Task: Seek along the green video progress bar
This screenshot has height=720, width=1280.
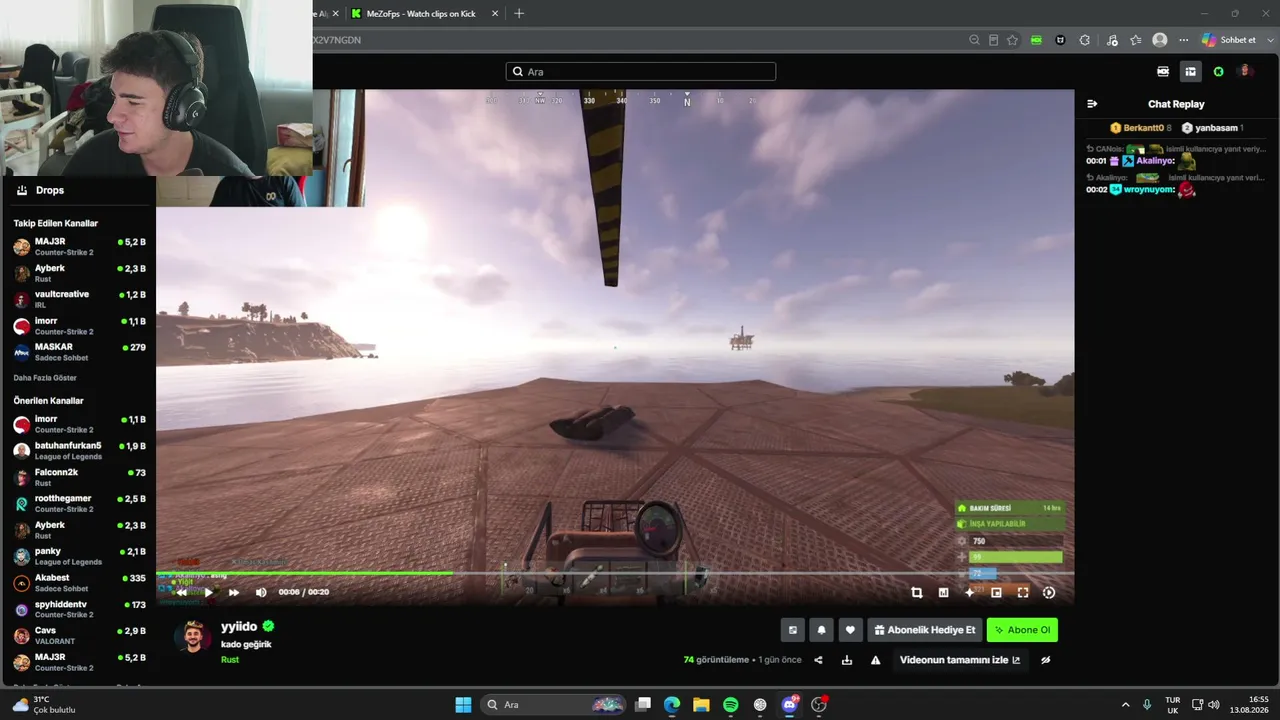Action: coord(615,573)
